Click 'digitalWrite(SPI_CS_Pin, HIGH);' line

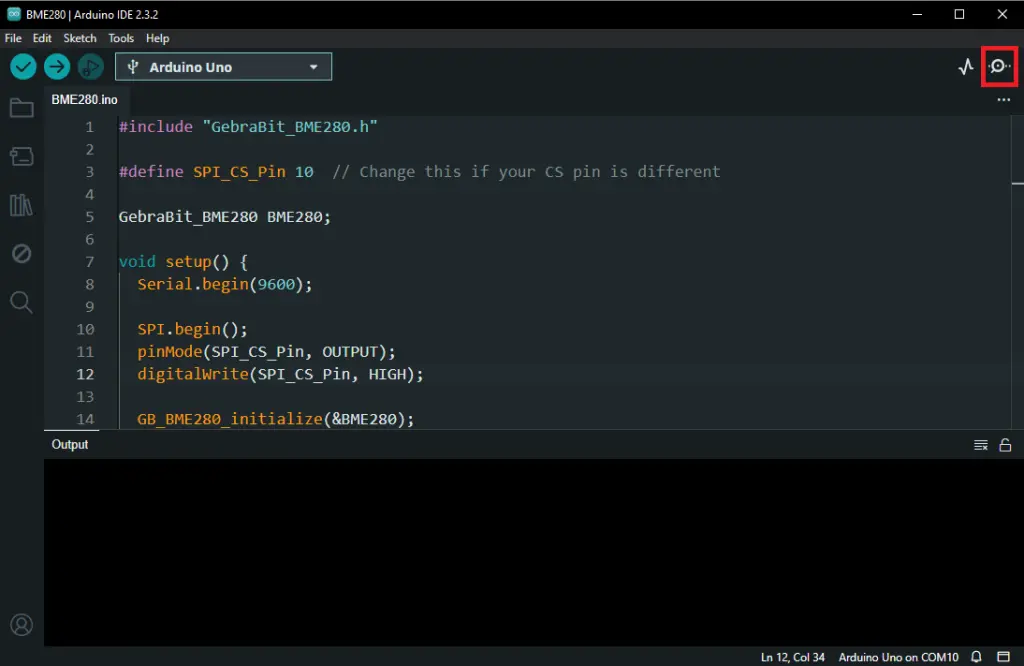click(x=280, y=375)
